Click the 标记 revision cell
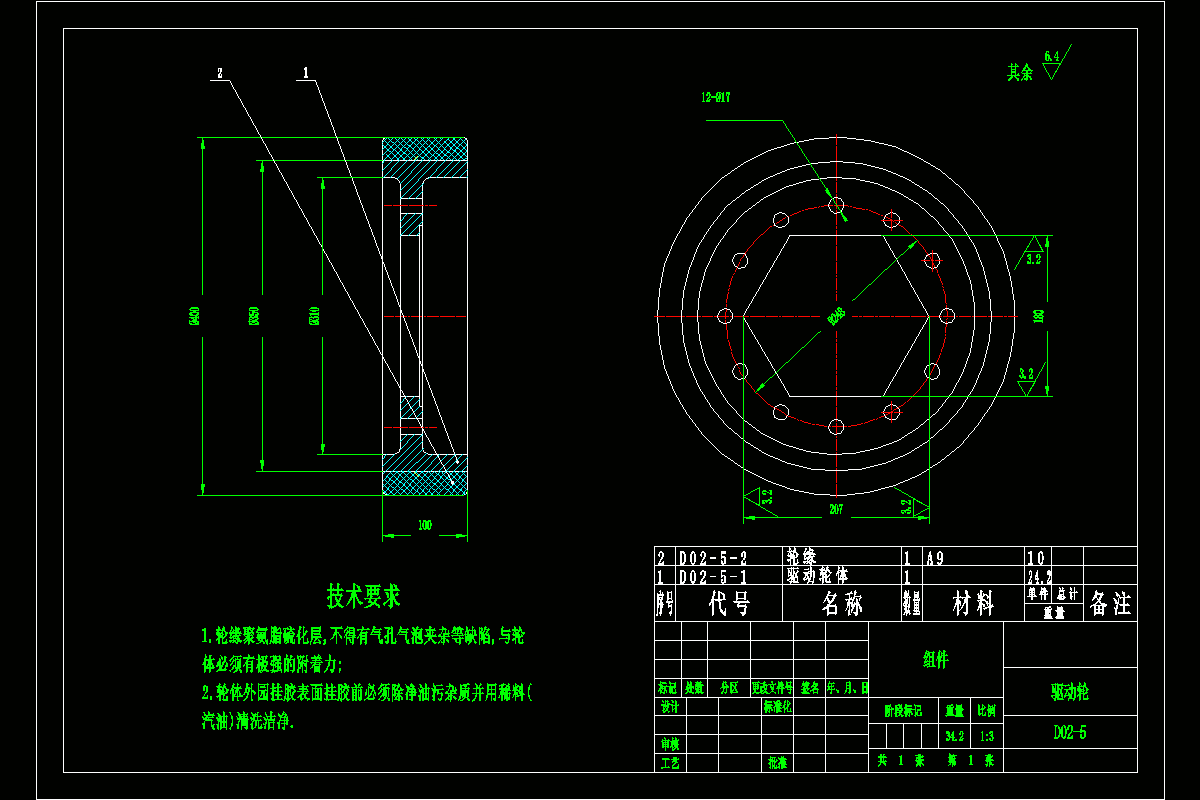Image resolution: width=1200 pixels, height=800 pixels. click(668, 688)
